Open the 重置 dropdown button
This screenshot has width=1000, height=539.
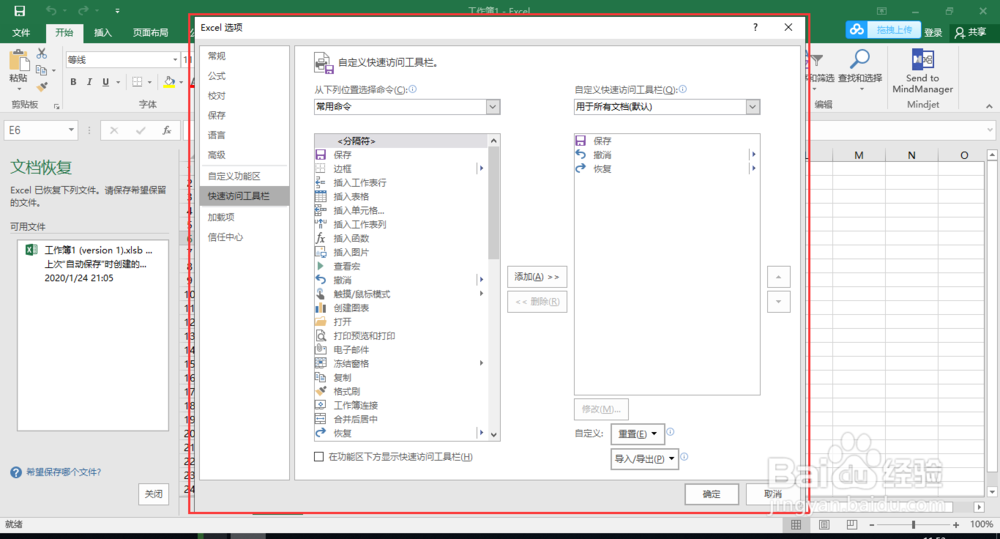coord(637,434)
